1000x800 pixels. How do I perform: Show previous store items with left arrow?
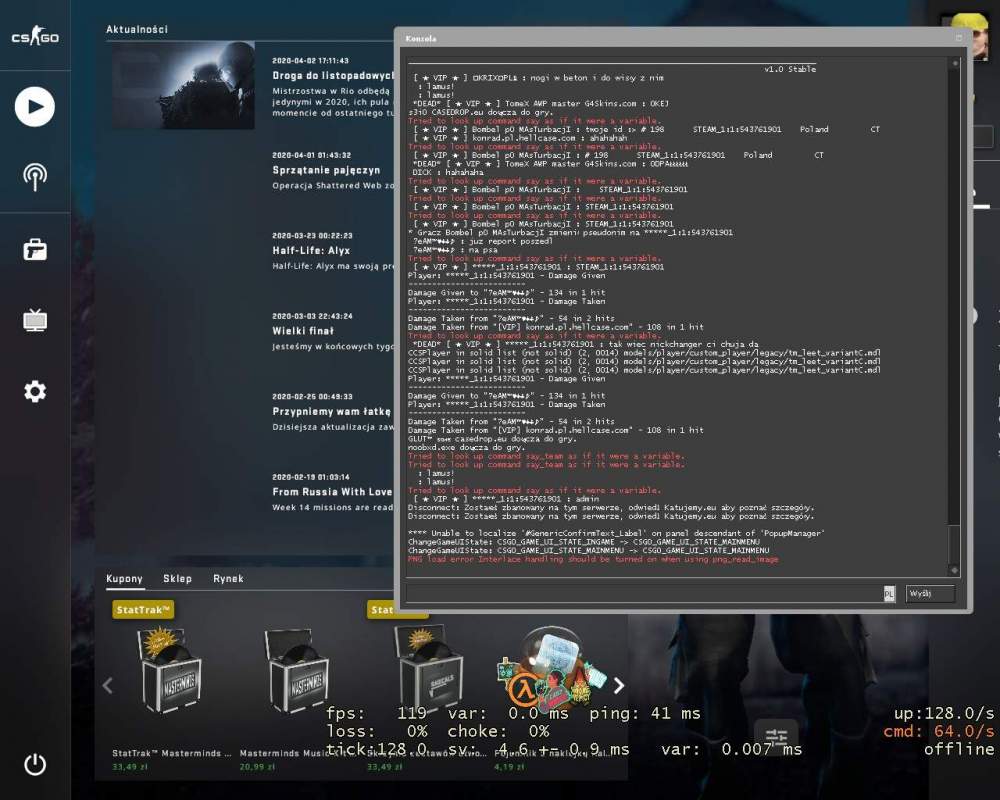coord(108,686)
